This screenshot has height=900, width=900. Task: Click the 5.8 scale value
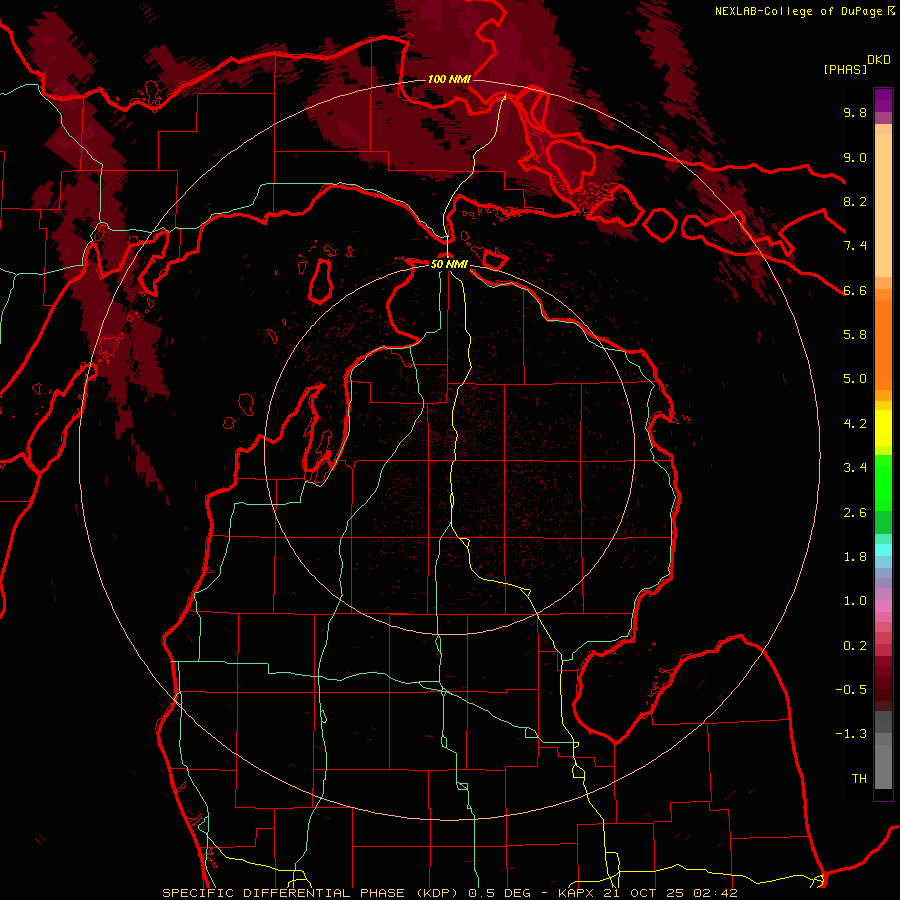pos(855,335)
